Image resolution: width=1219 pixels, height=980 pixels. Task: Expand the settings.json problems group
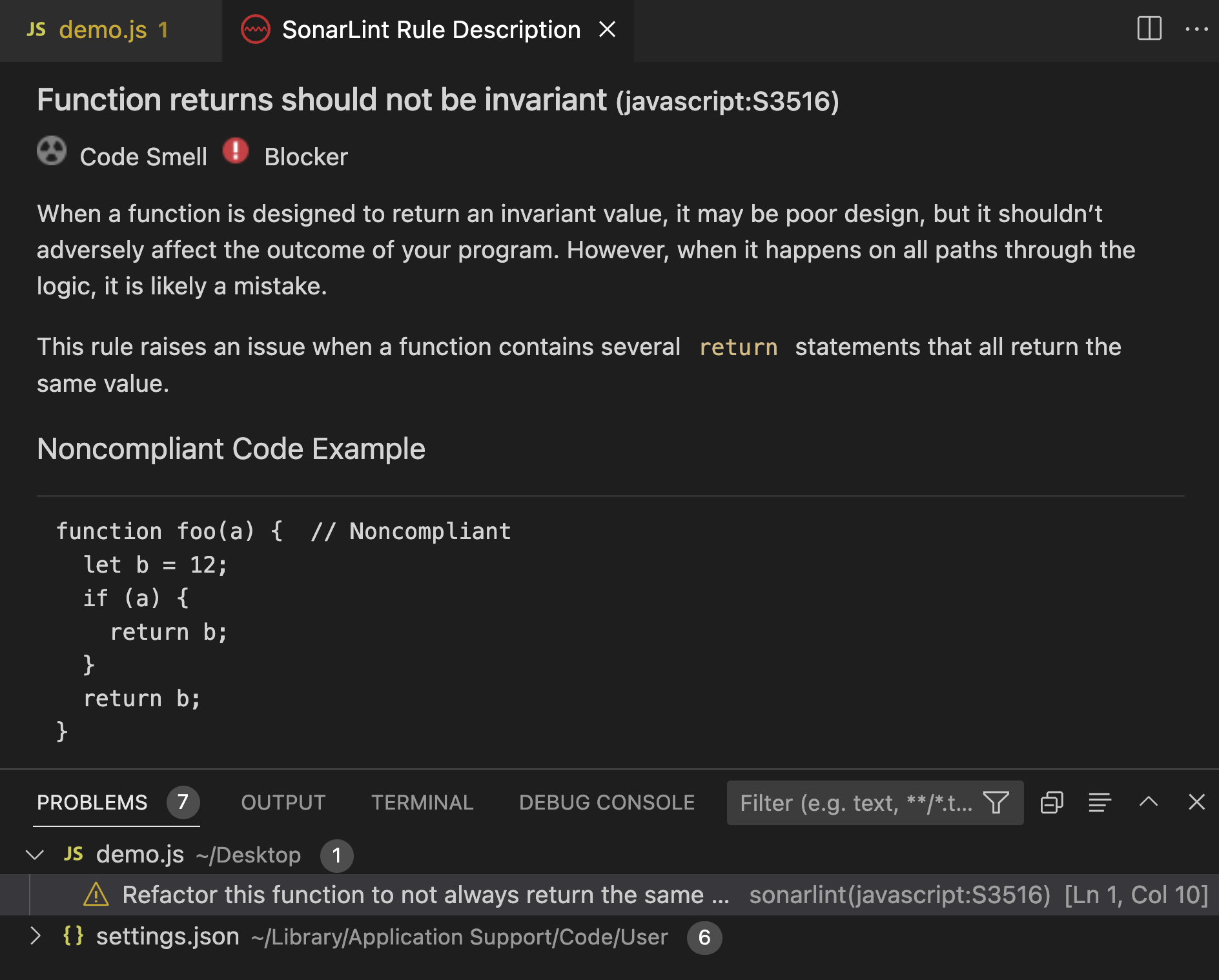tap(36, 936)
